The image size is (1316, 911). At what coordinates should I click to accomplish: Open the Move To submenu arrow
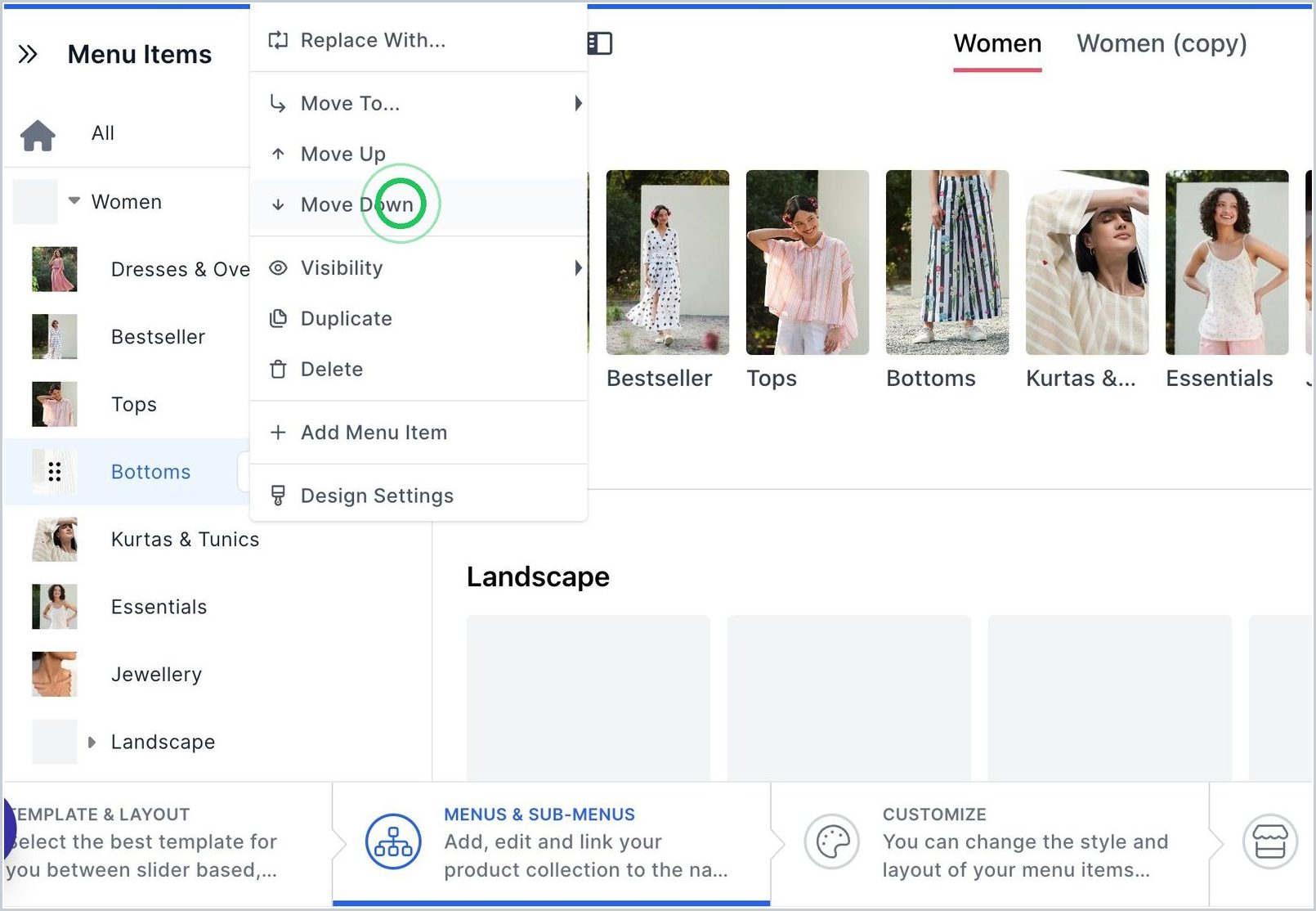(578, 103)
